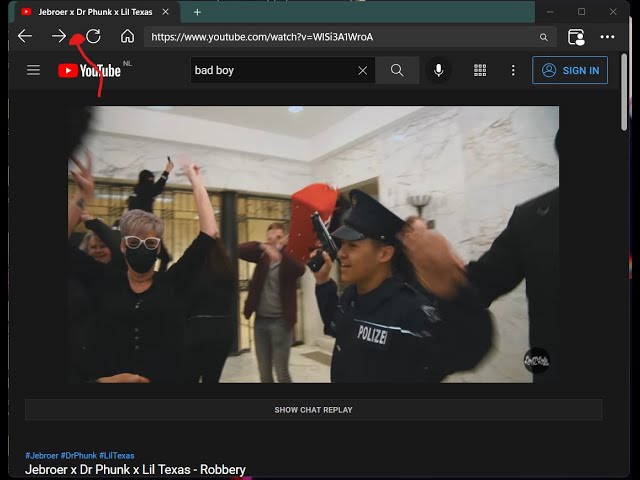This screenshot has width=640, height=480.
Task: Open the #Jebroer hashtag link
Action: tap(42, 456)
